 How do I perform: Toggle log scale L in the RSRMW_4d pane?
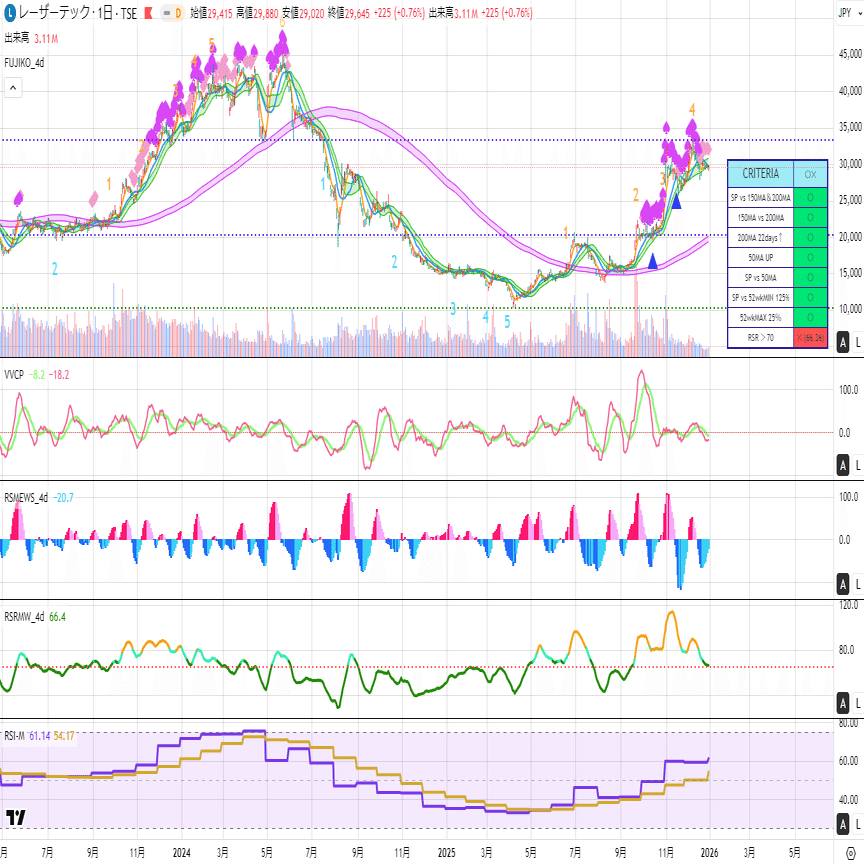click(x=857, y=703)
